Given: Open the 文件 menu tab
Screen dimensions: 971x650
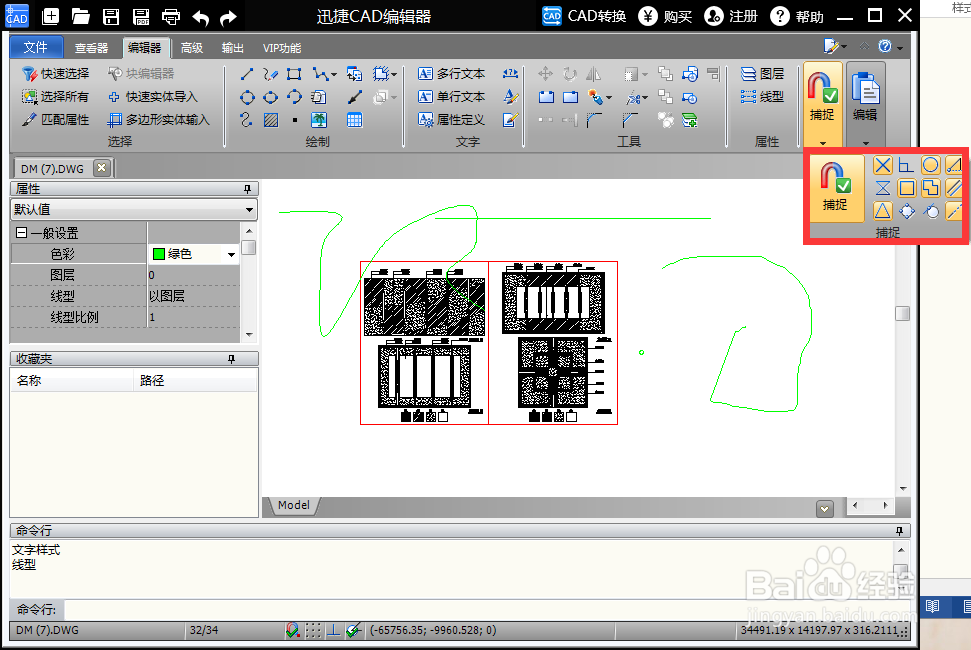Looking at the screenshot, I should pyautogui.click(x=36, y=48).
